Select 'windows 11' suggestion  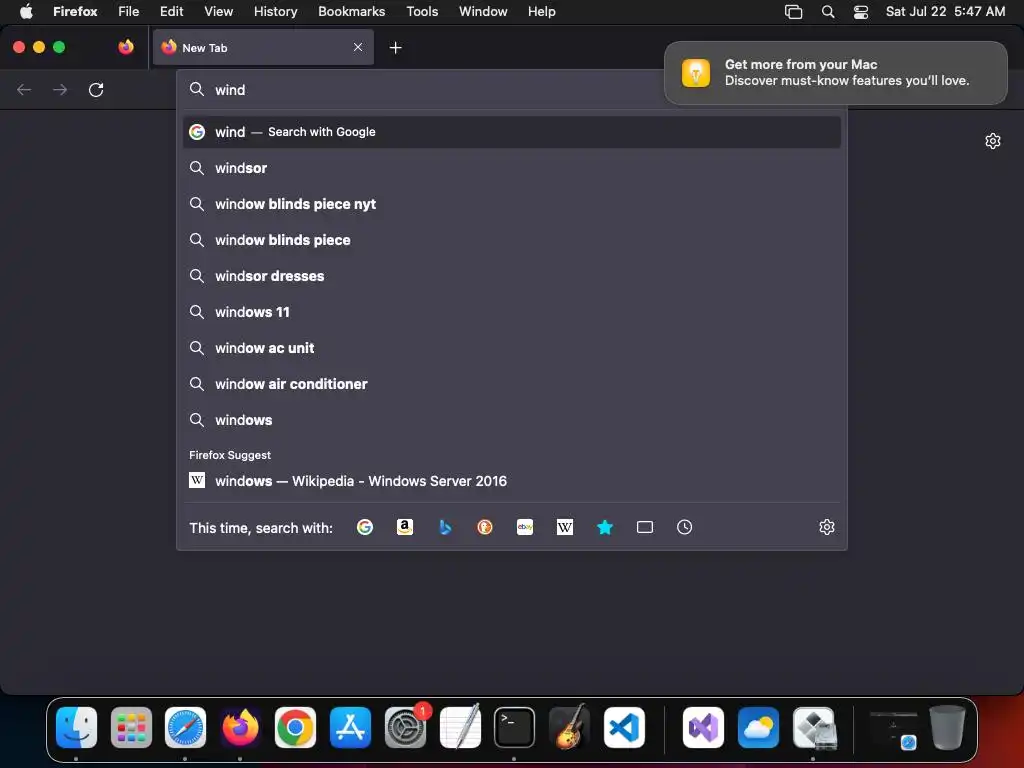click(512, 312)
